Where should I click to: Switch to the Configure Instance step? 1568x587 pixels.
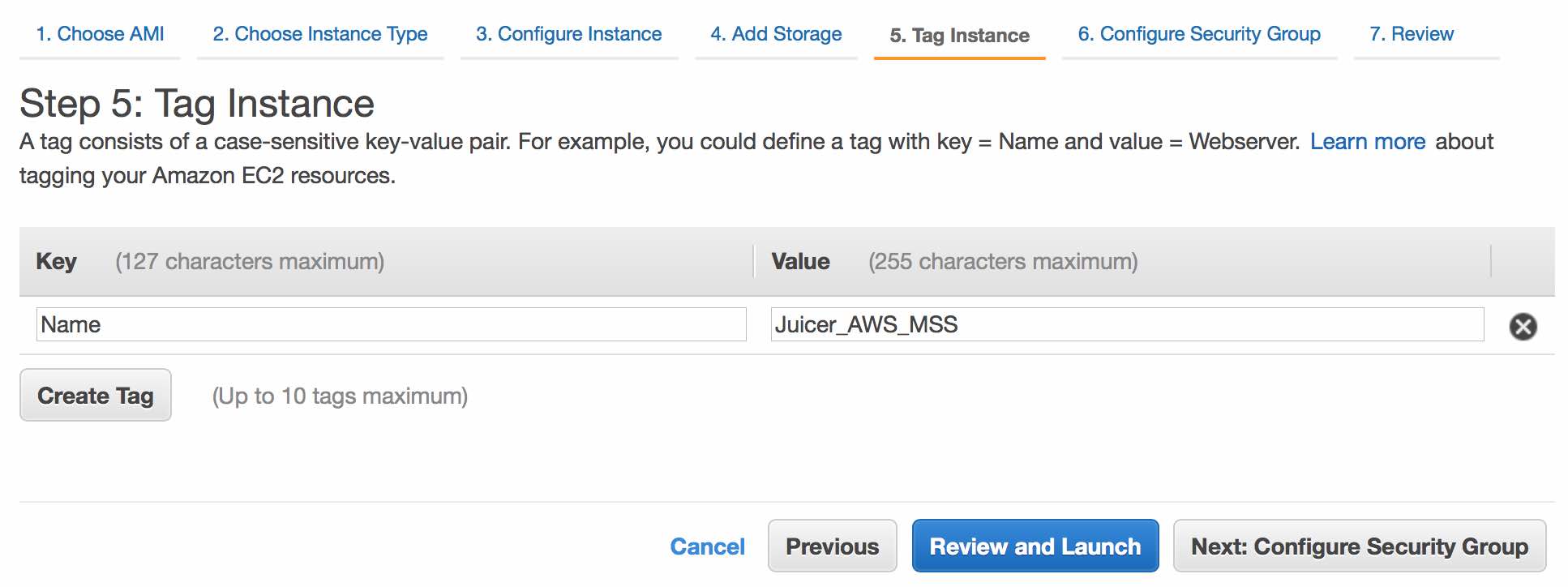pos(569,34)
